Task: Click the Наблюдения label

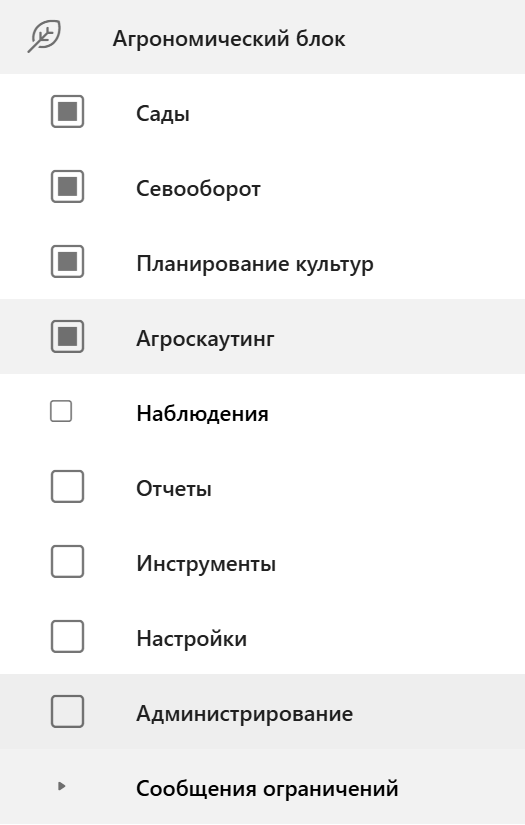Action: point(203,414)
